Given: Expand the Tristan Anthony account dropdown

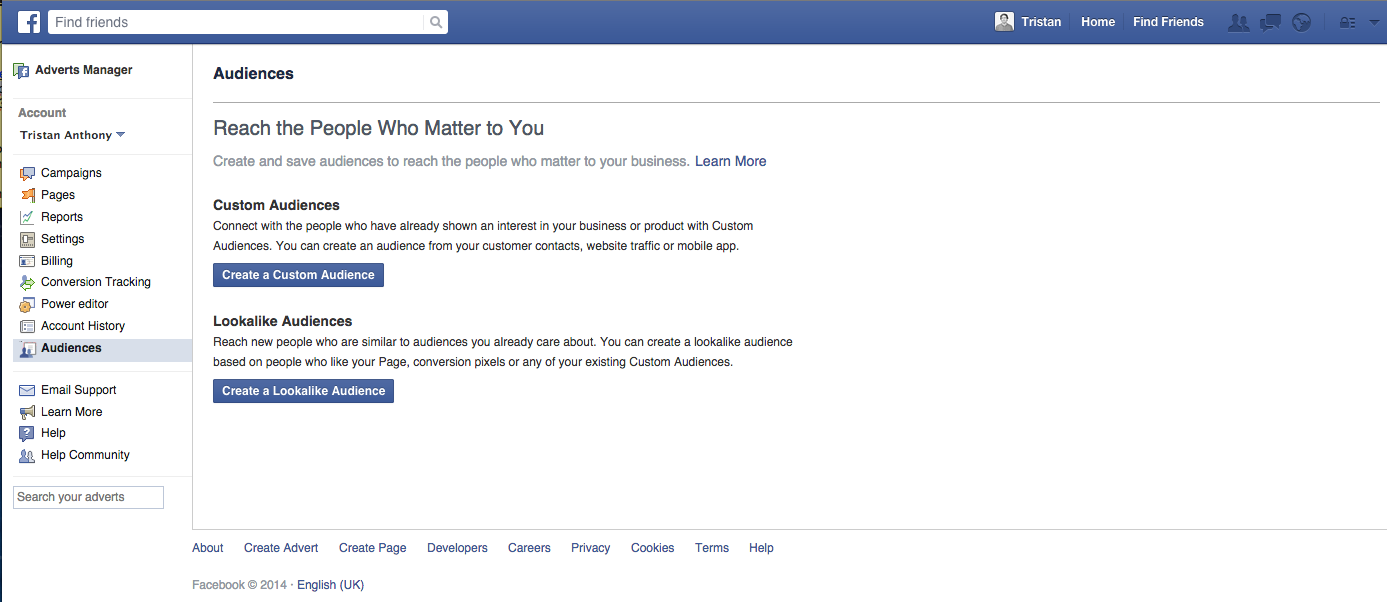Looking at the screenshot, I should point(120,135).
